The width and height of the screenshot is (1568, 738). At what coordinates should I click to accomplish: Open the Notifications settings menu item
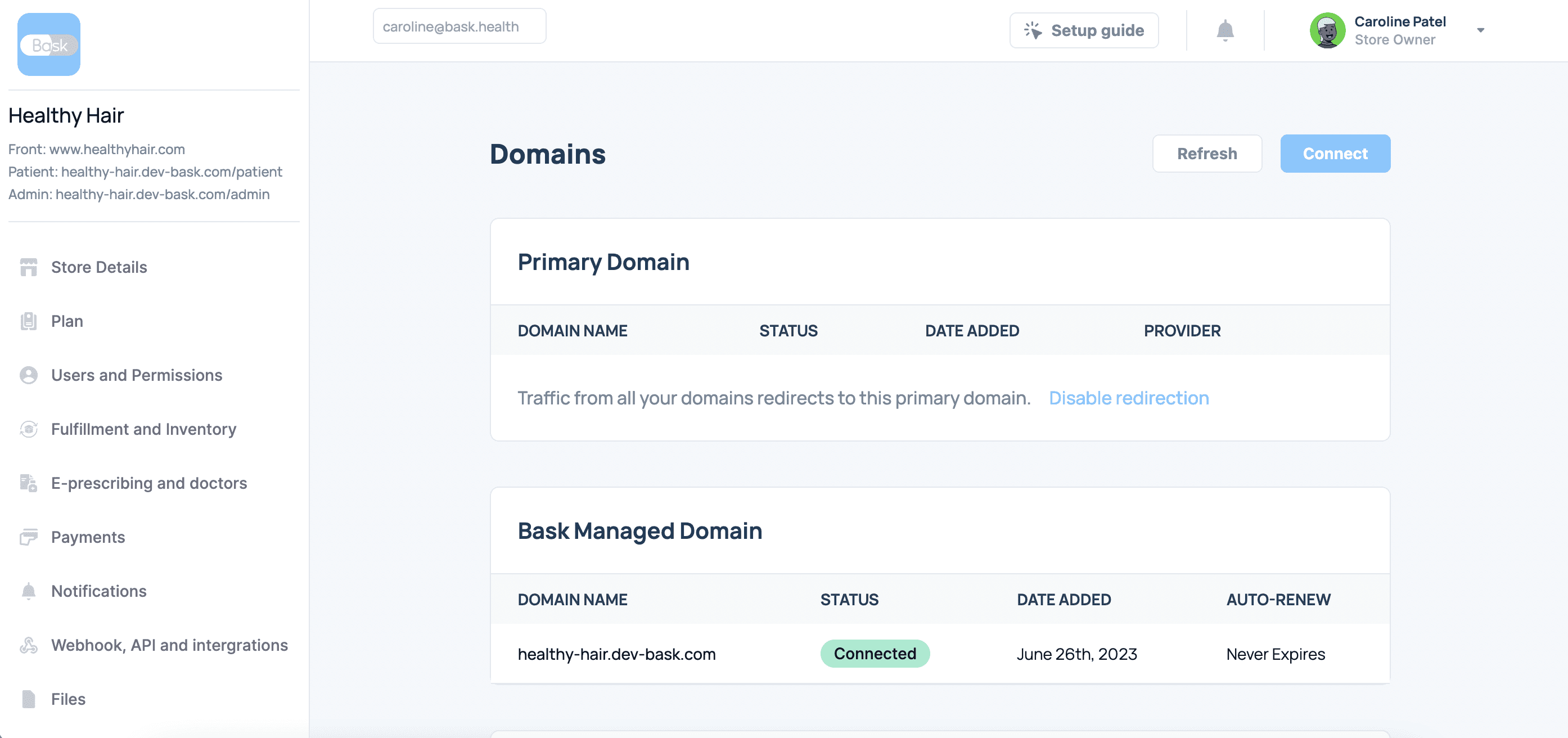click(98, 591)
